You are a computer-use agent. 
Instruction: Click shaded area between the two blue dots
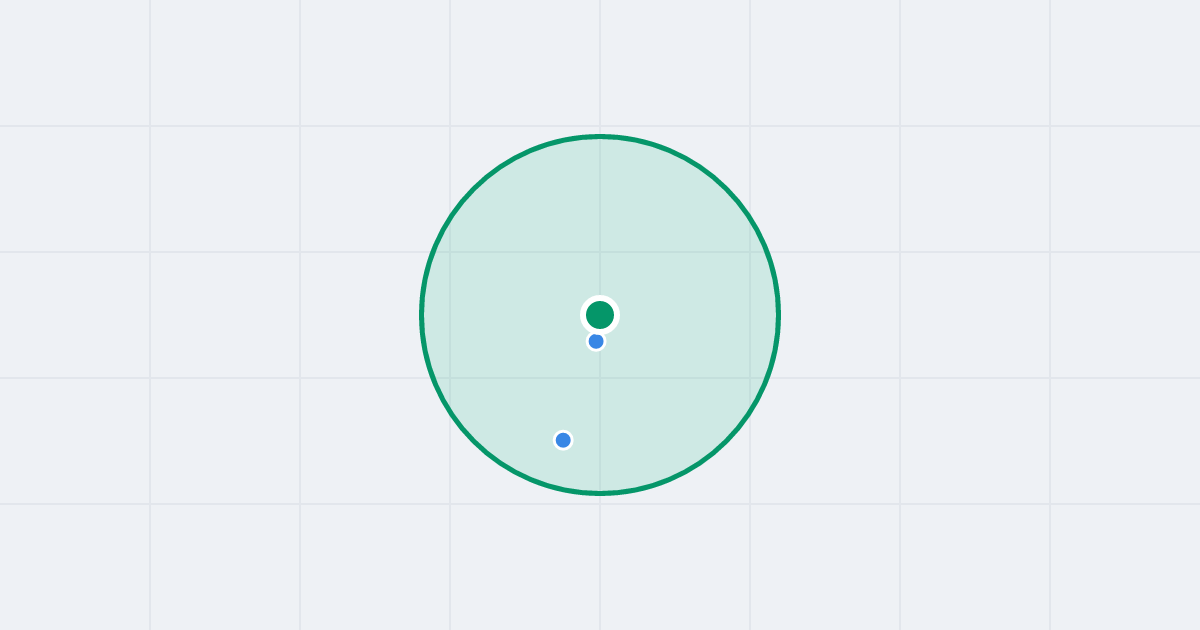(x=580, y=391)
